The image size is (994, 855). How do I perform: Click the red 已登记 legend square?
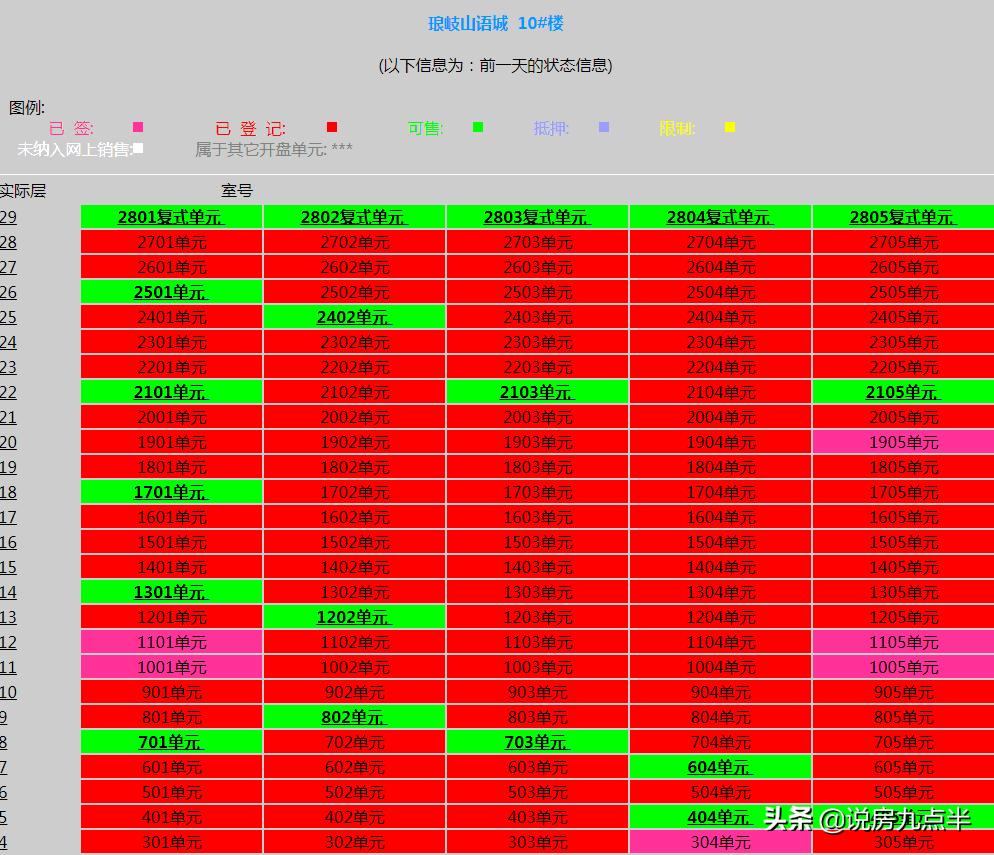(x=332, y=127)
